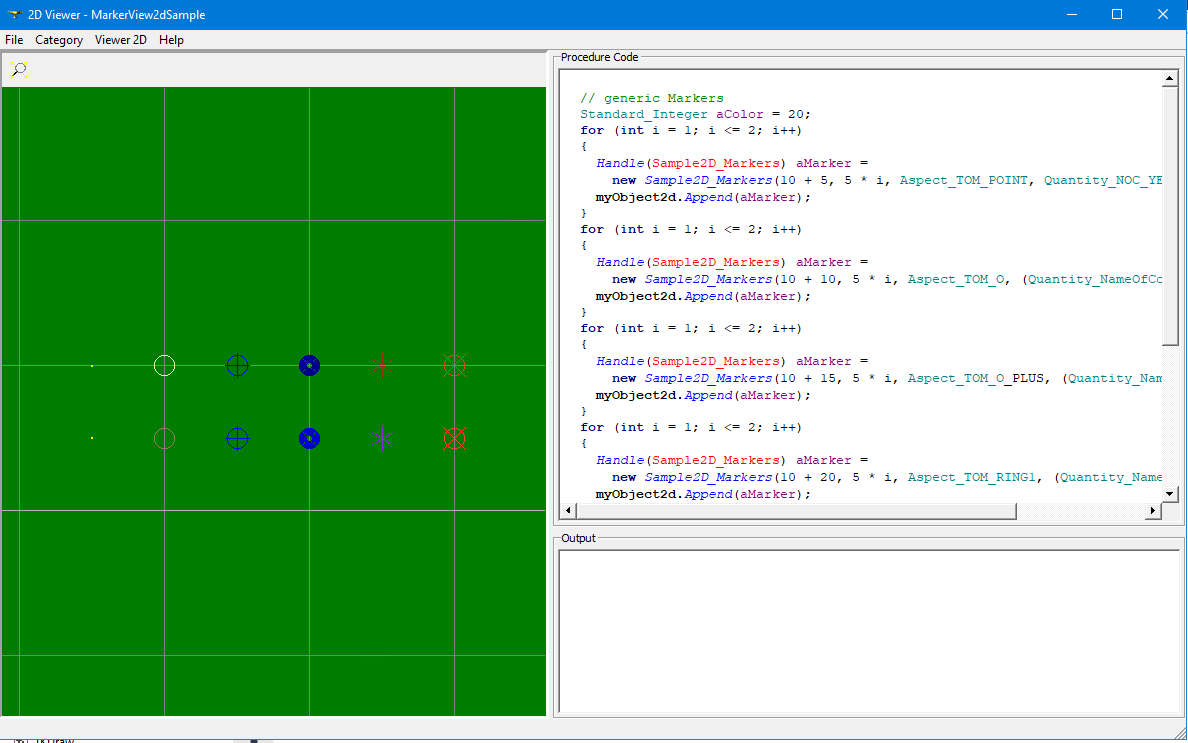Click the horizontal scrollbar thumb in code panel
The width and height of the screenshot is (1188, 743).
[x=796, y=511]
